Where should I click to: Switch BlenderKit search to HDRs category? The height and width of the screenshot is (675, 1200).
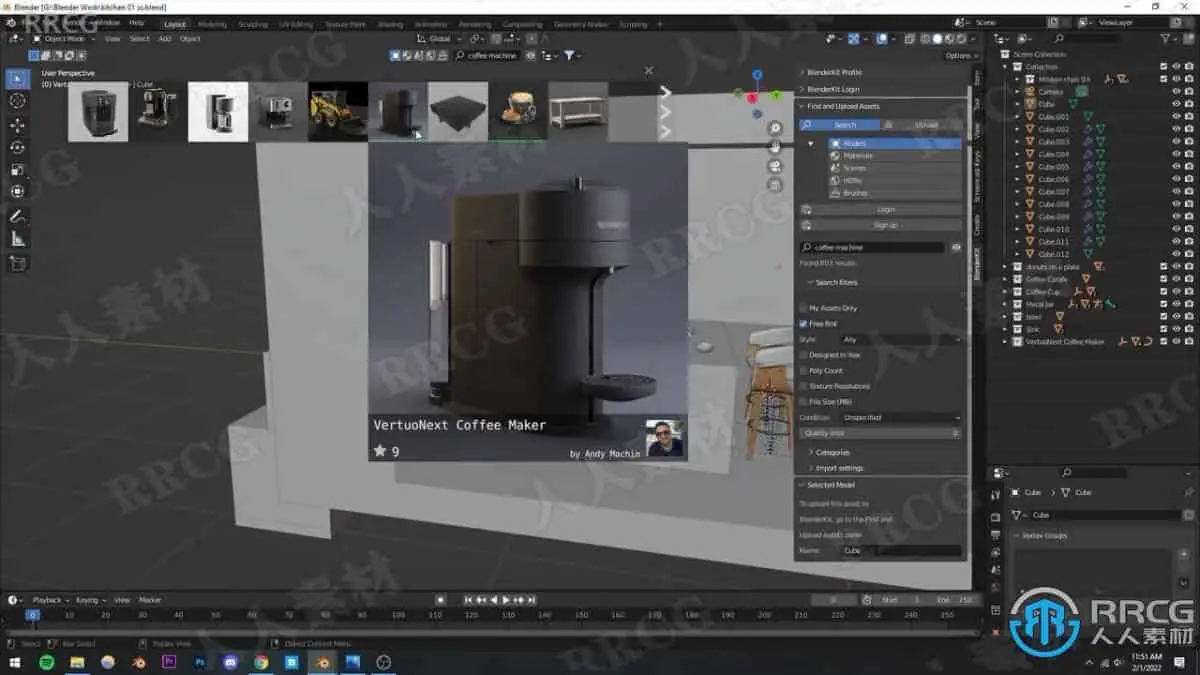(x=882, y=180)
